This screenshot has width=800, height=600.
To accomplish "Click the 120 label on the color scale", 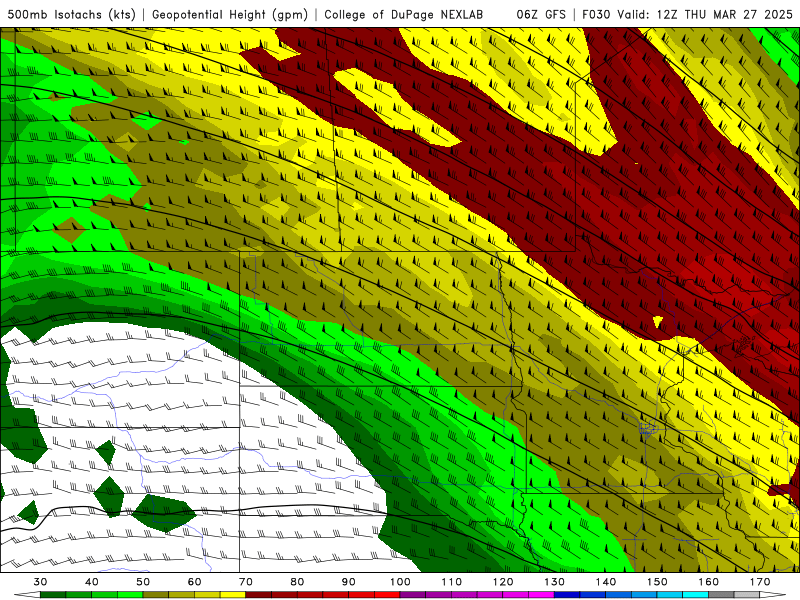I will (503, 582).
